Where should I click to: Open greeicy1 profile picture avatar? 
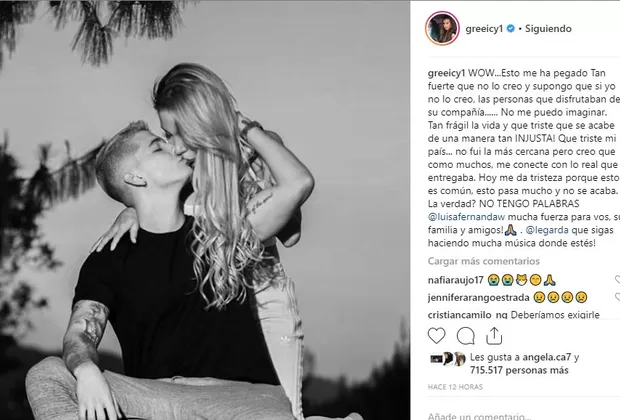(x=442, y=28)
